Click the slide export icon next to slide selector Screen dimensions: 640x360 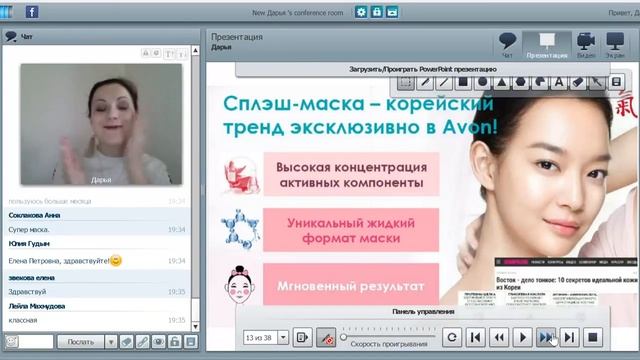click(x=302, y=338)
